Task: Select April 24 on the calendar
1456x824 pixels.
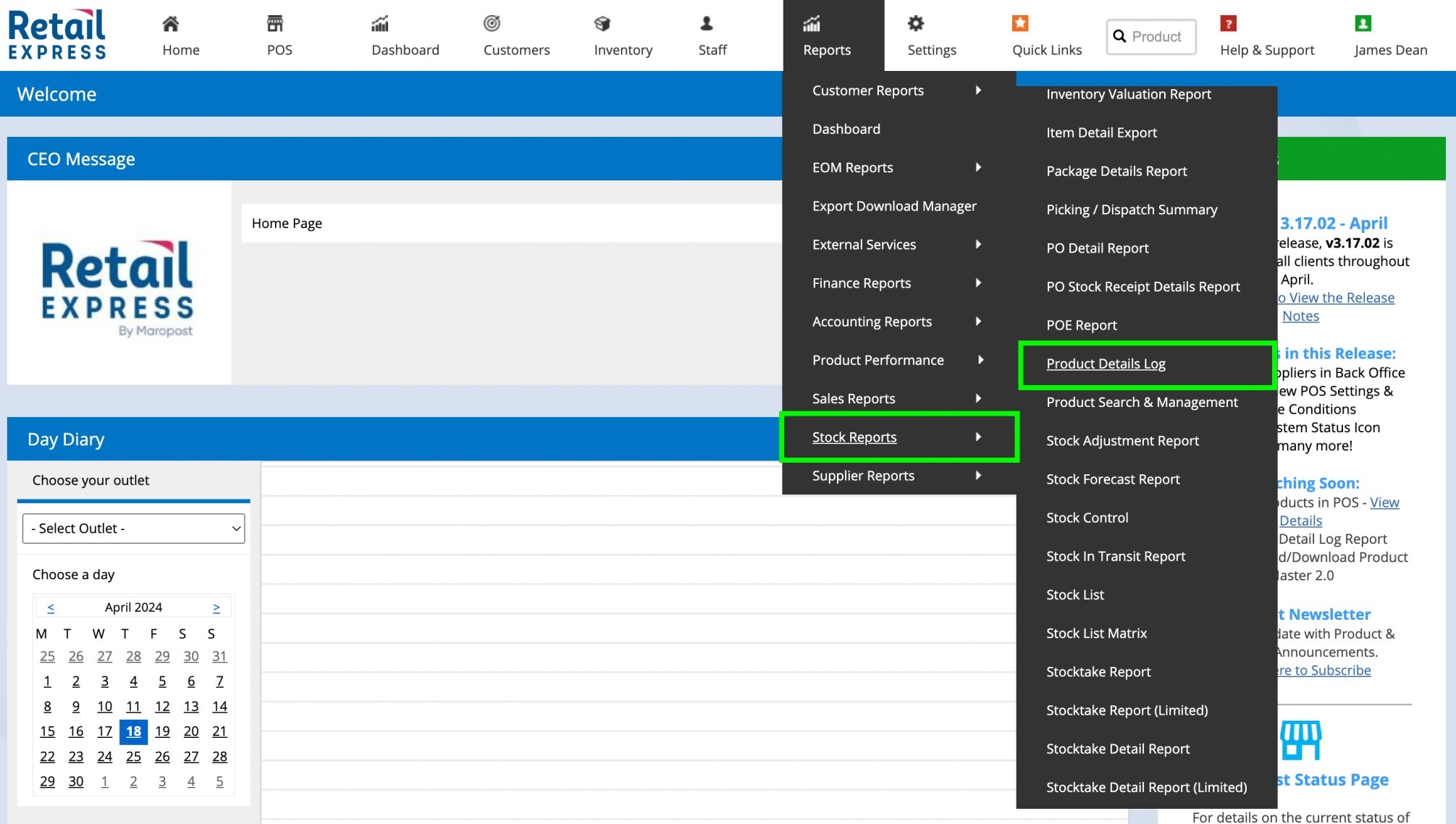Action: click(x=105, y=757)
